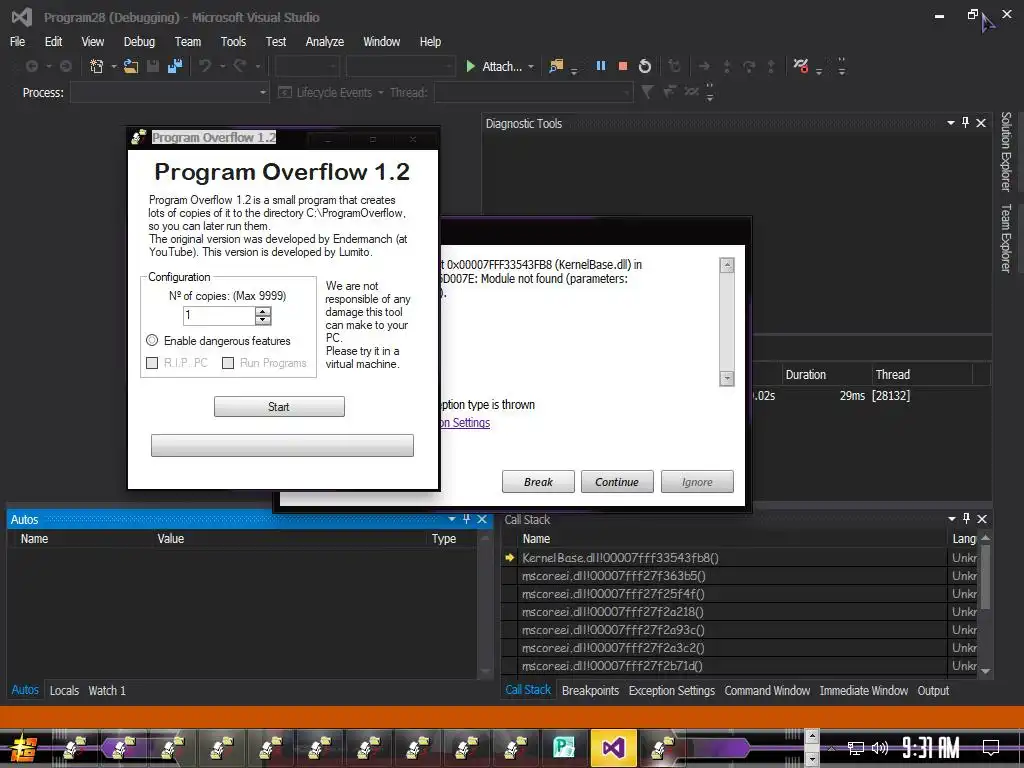Screen dimensions: 1024x768
Task: Open Diagnostic Tools window position dropdown
Action: (x=951, y=123)
